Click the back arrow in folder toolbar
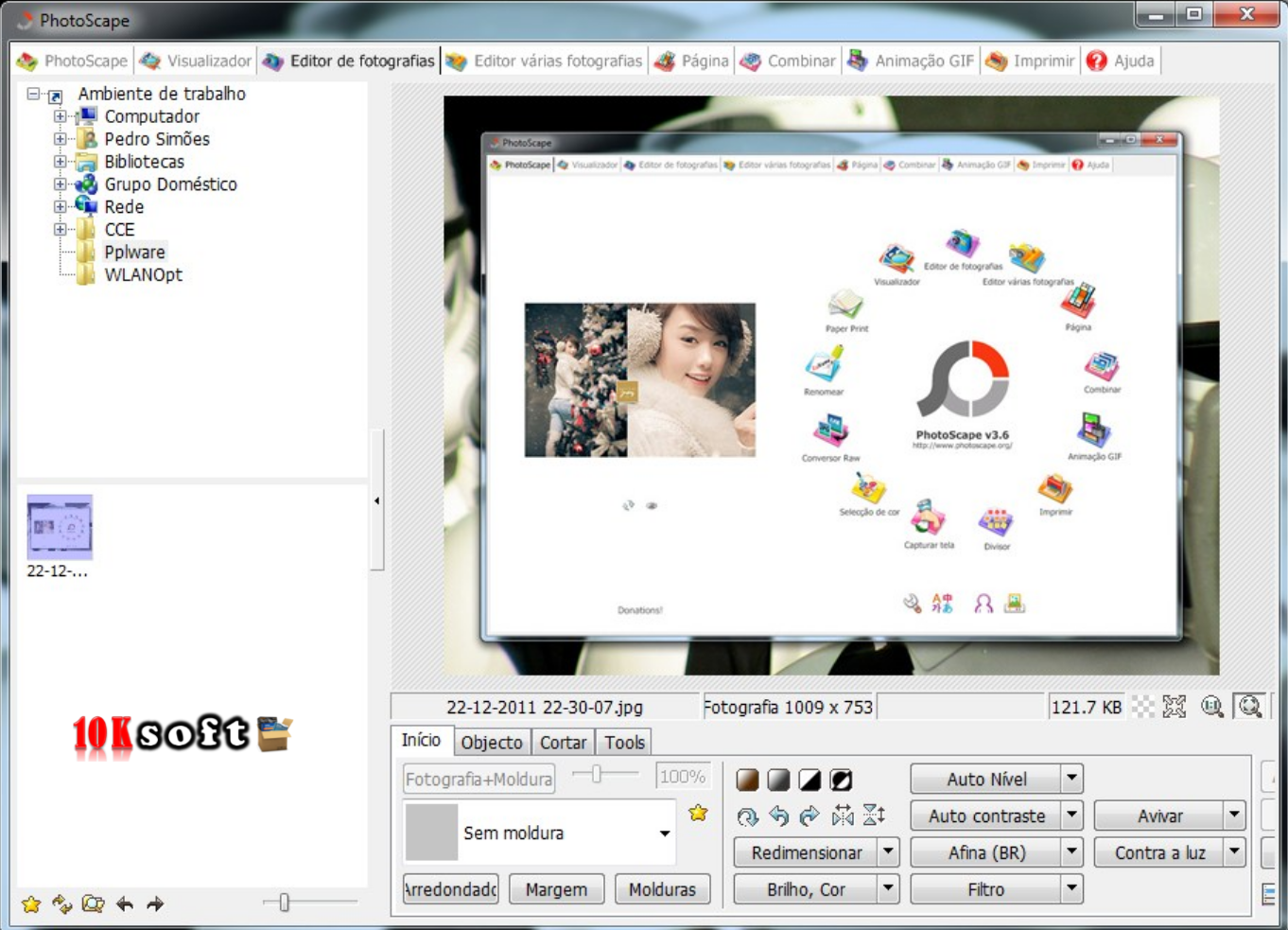Screen dimensions: 1288x930 click(x=125, y=904)
